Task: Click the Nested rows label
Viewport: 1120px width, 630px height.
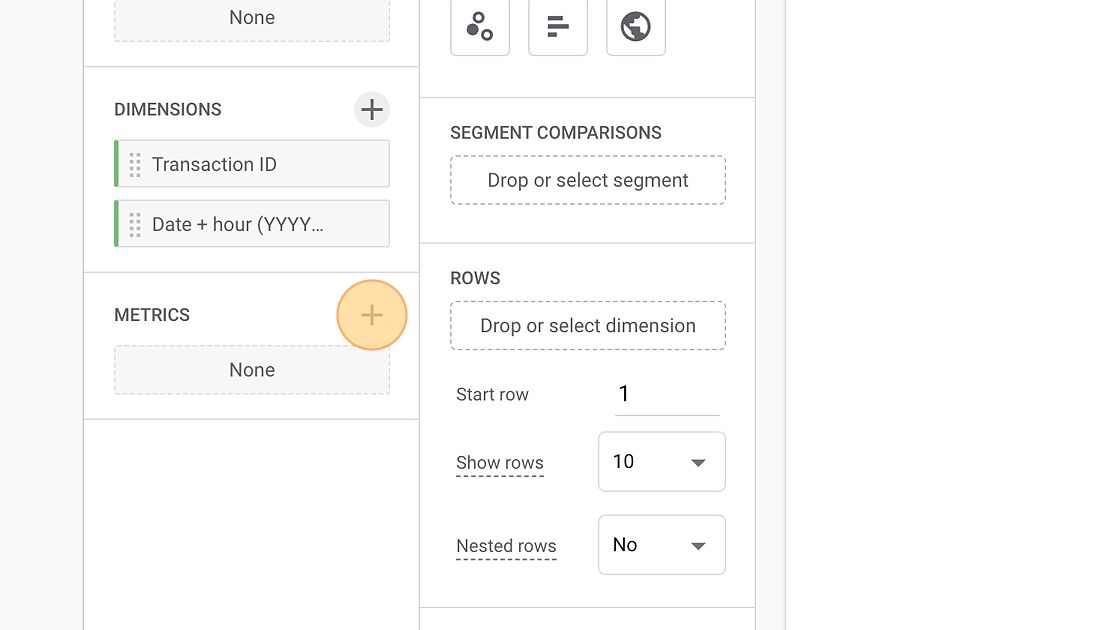Action: pyautogui.click(x=506, y=546)
